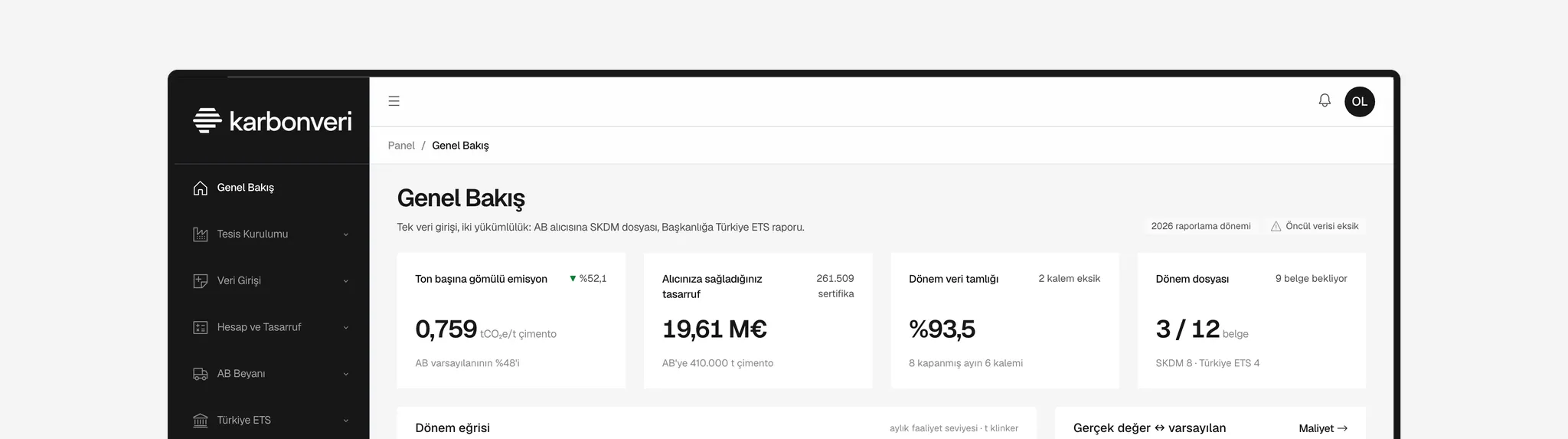Click the Hesap ve Tasarruf calculator icon
Image resolution: width=1568 pixels, height=439 pixels.
point(201,327)
